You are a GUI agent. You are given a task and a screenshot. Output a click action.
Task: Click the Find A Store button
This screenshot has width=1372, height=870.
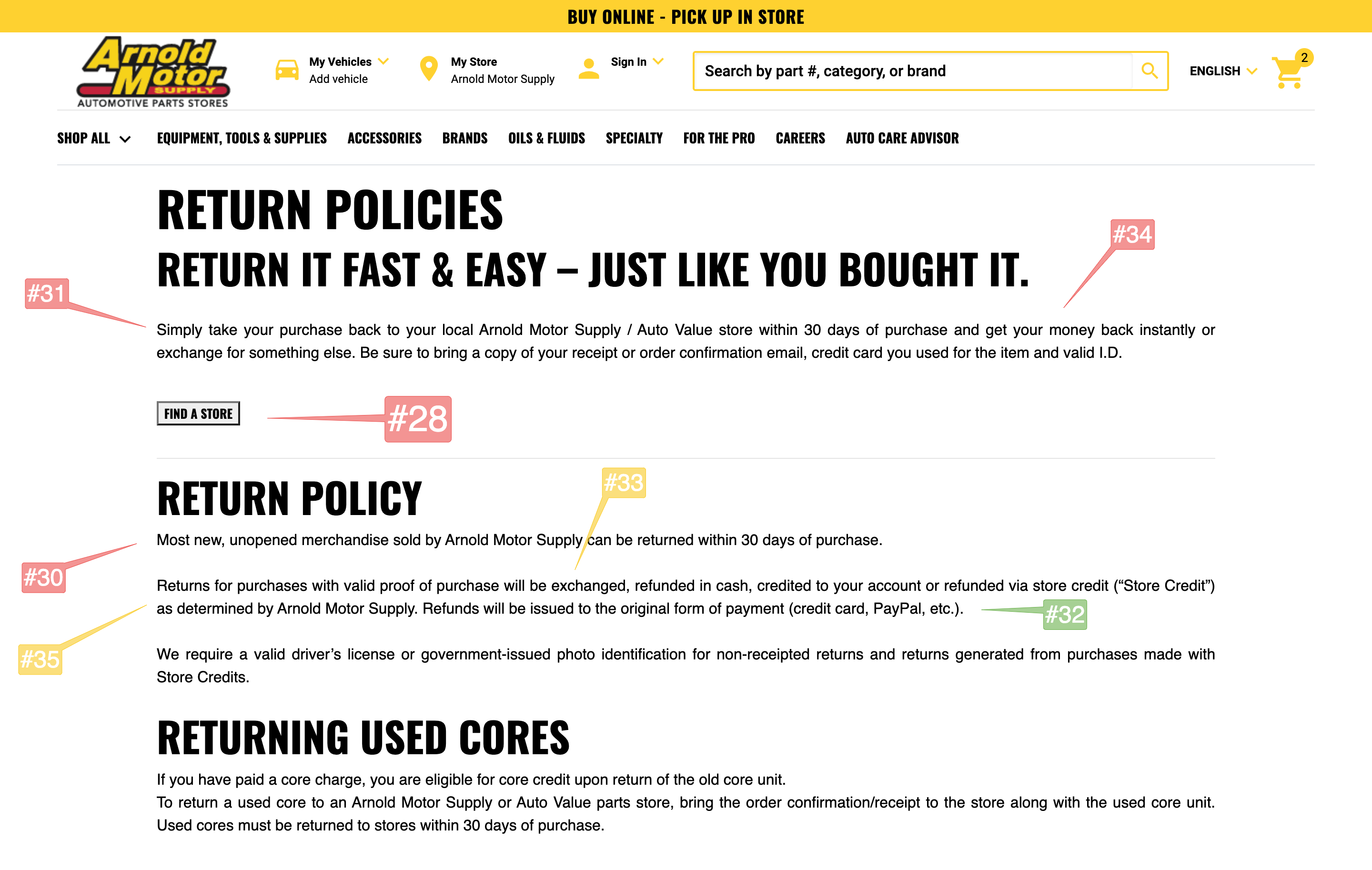tap(198, 414)
